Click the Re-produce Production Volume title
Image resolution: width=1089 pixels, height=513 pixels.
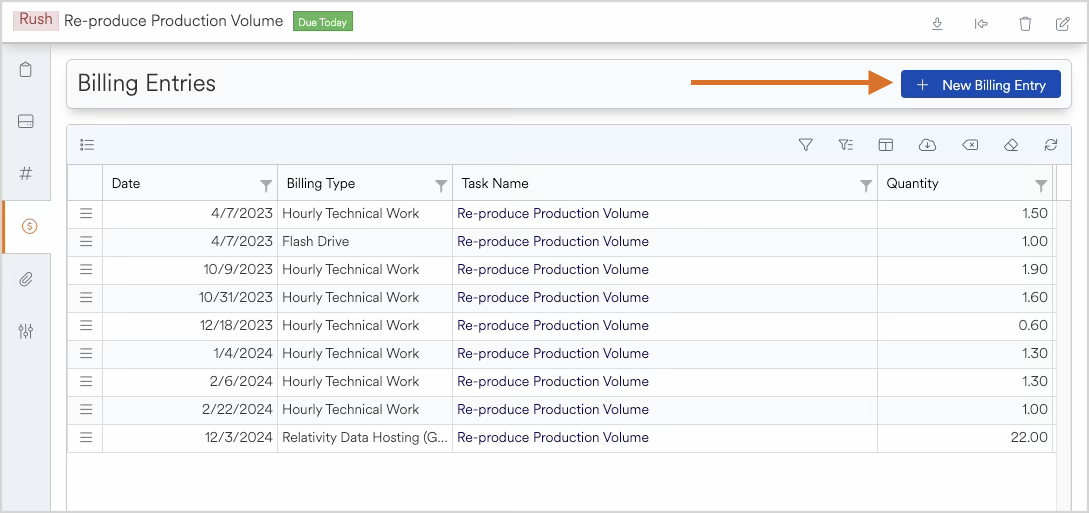(174, 21)
